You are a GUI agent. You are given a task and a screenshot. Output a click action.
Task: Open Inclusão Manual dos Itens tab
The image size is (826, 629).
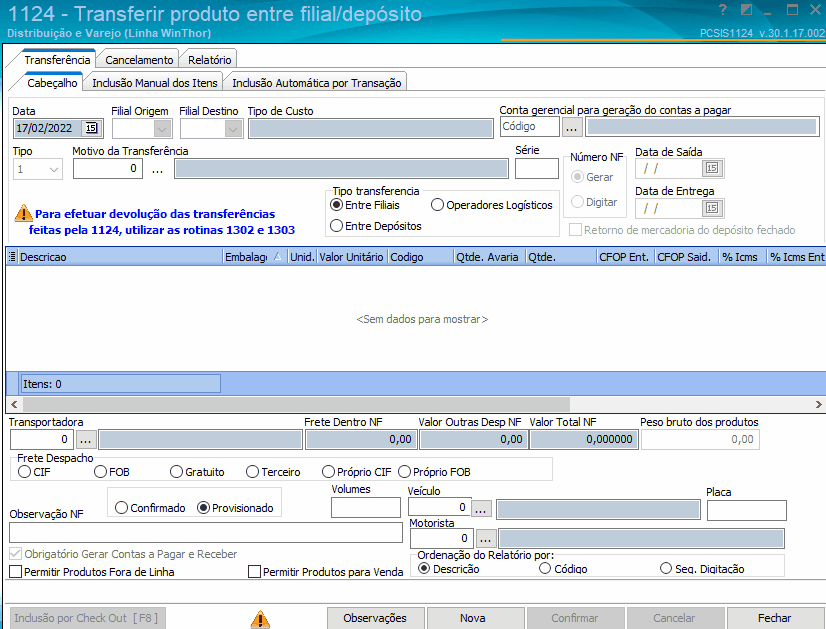coord(154,83)
